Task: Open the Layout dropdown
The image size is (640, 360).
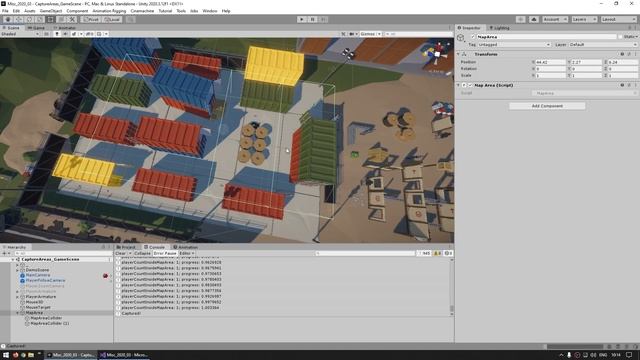Action: [618, 19]
